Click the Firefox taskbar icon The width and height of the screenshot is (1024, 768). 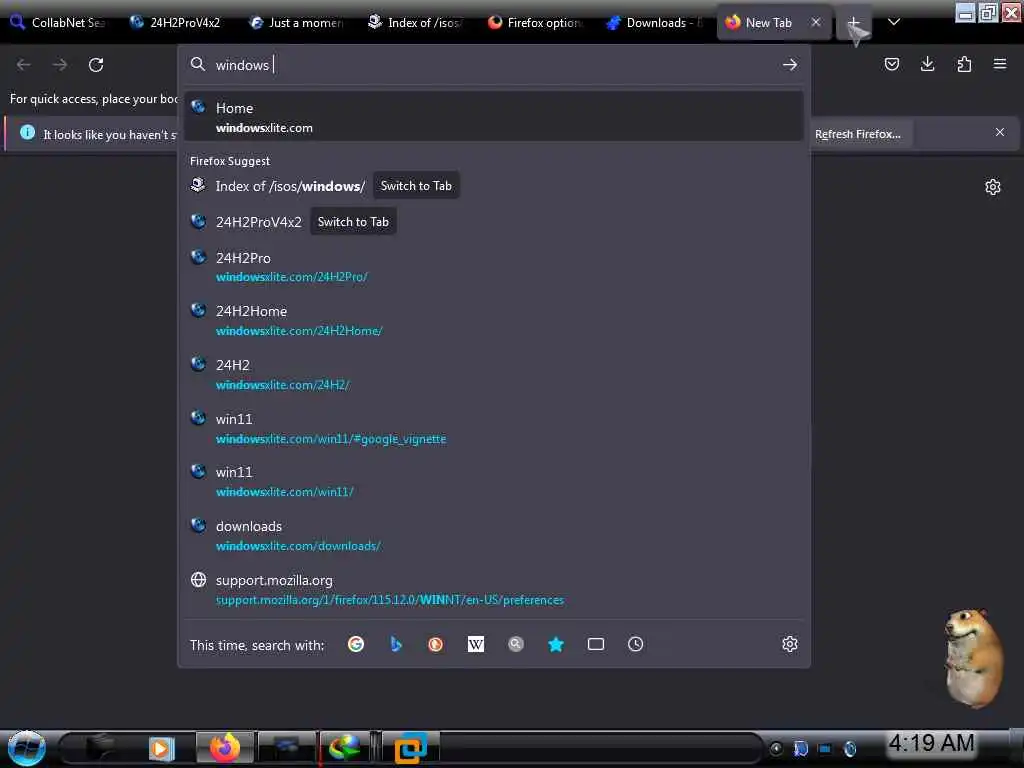pos(225,747)
